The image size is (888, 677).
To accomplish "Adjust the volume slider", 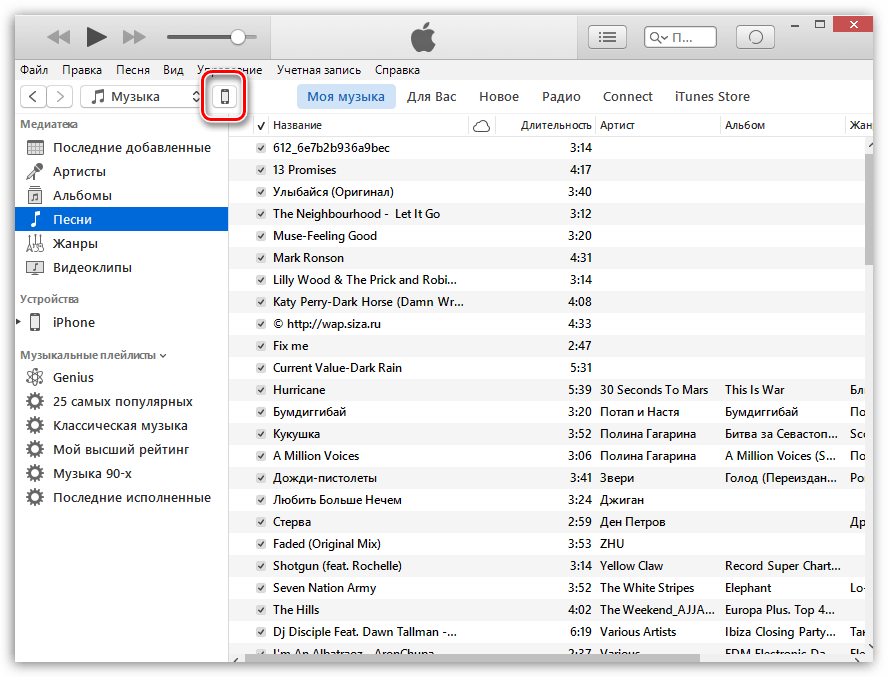I will (x=237, y=37).
